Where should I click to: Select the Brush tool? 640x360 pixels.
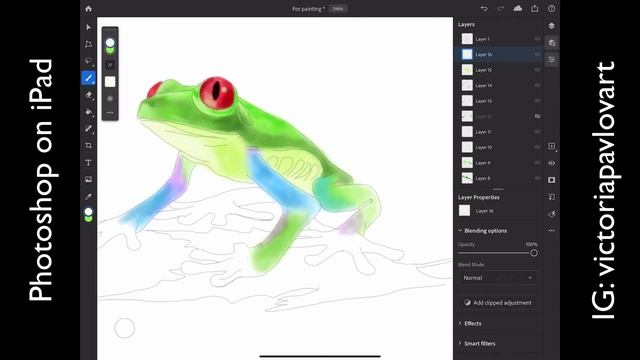point(89,78)
